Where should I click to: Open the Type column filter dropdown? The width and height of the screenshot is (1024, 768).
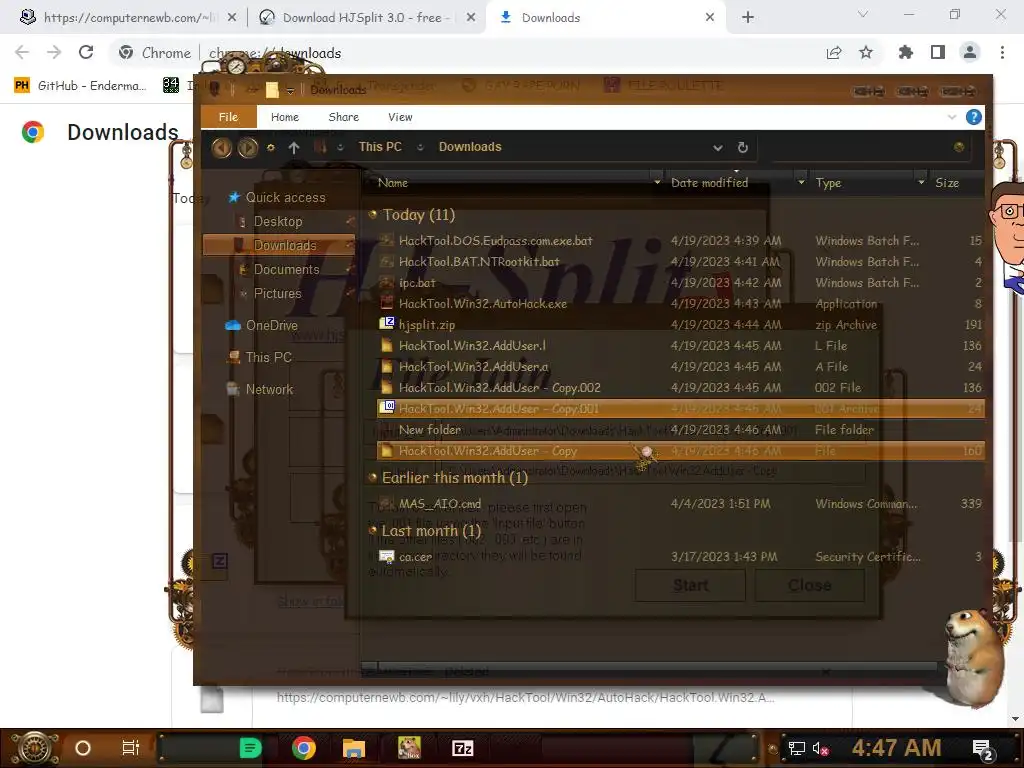[921, 182]
